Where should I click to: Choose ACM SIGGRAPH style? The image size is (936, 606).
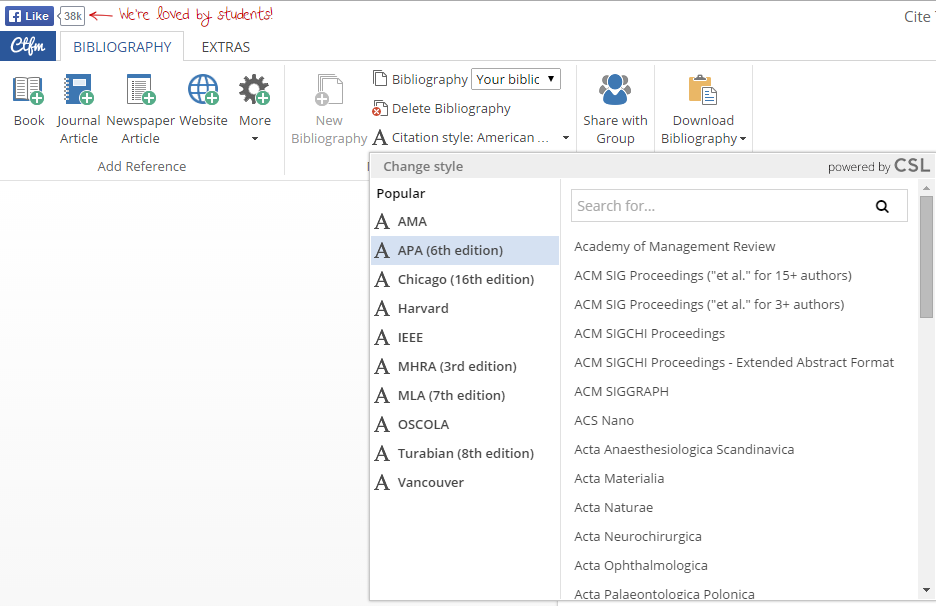click(621, 392)
